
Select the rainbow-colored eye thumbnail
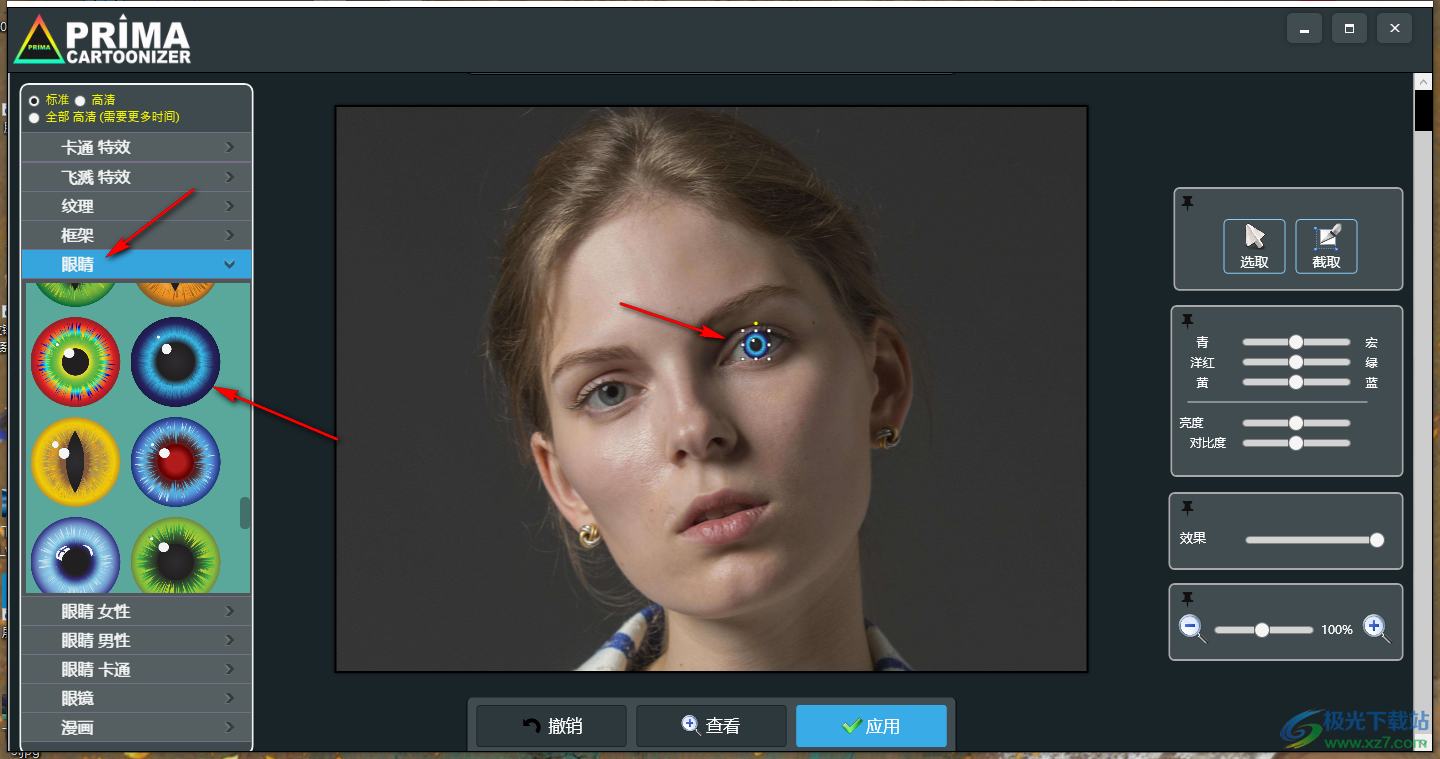click(75, 362)
